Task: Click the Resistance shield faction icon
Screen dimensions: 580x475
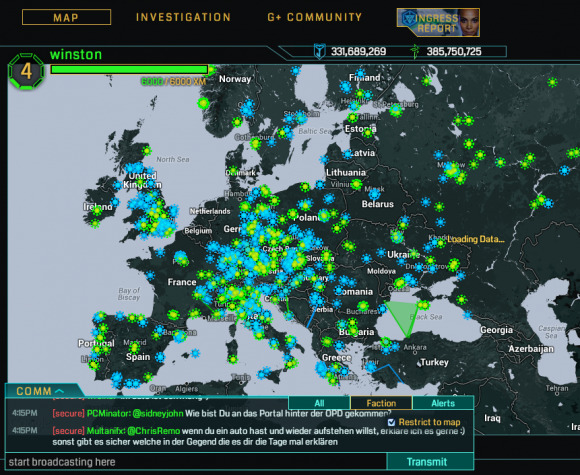Action: 319,51
